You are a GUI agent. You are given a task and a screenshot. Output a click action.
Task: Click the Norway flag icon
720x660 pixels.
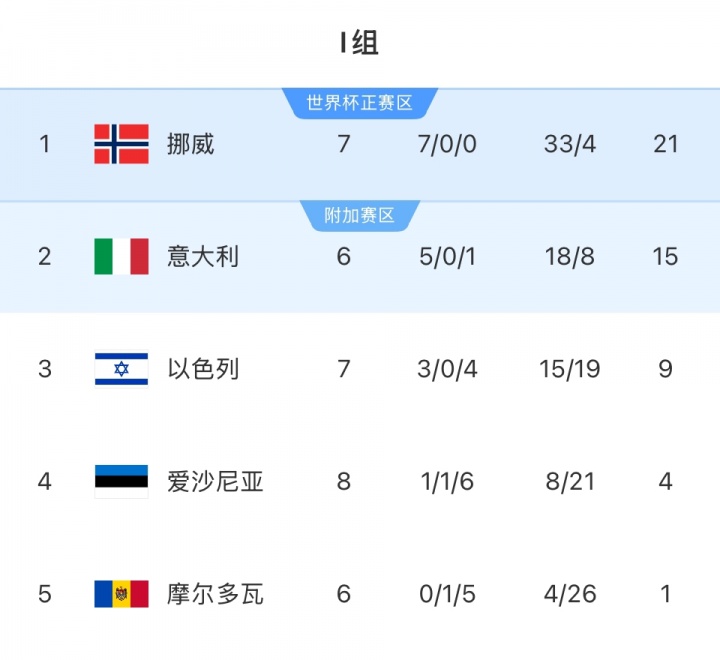(121, 144)
